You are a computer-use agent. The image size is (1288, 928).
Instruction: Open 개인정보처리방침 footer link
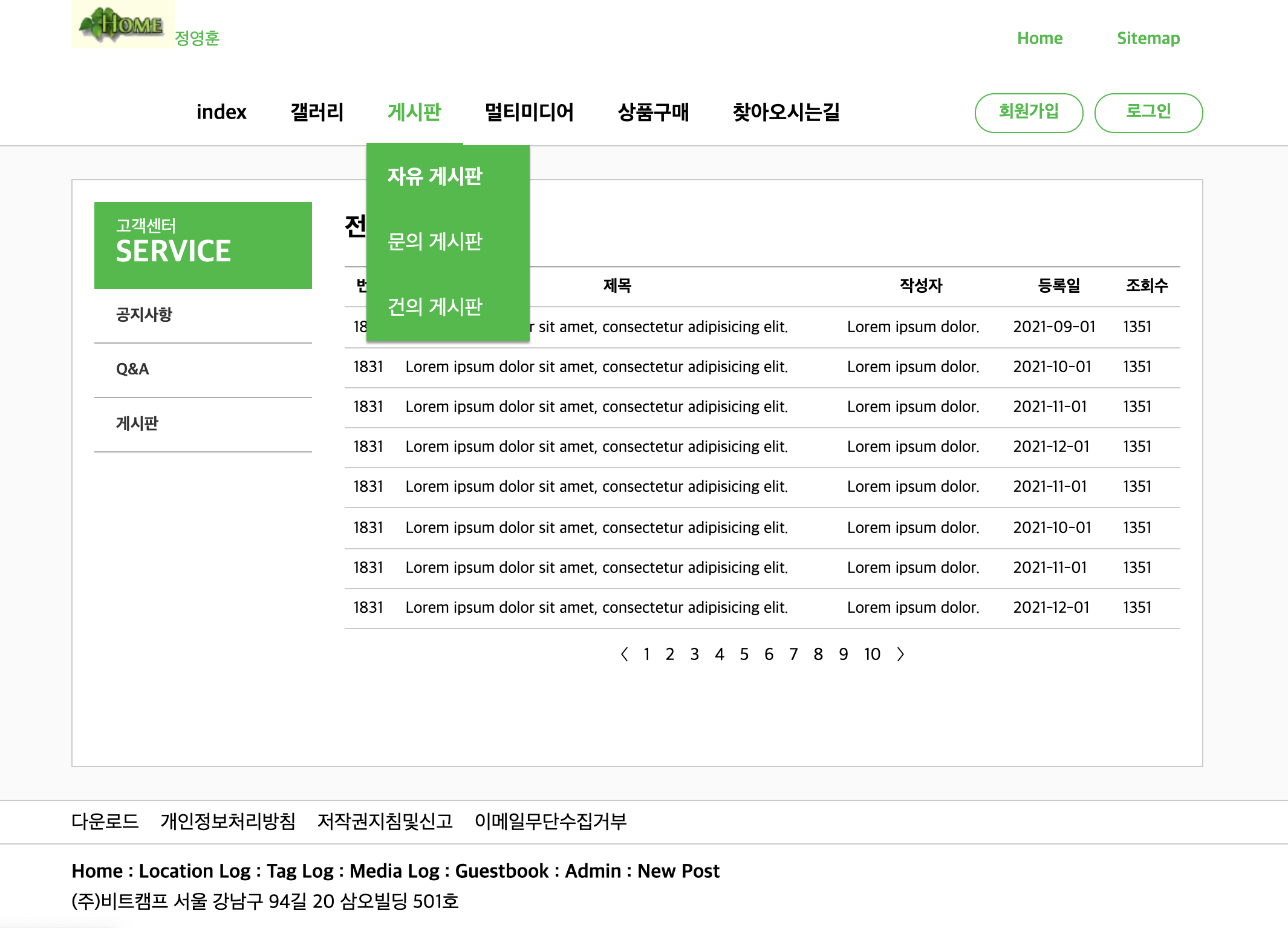(228, 821)
